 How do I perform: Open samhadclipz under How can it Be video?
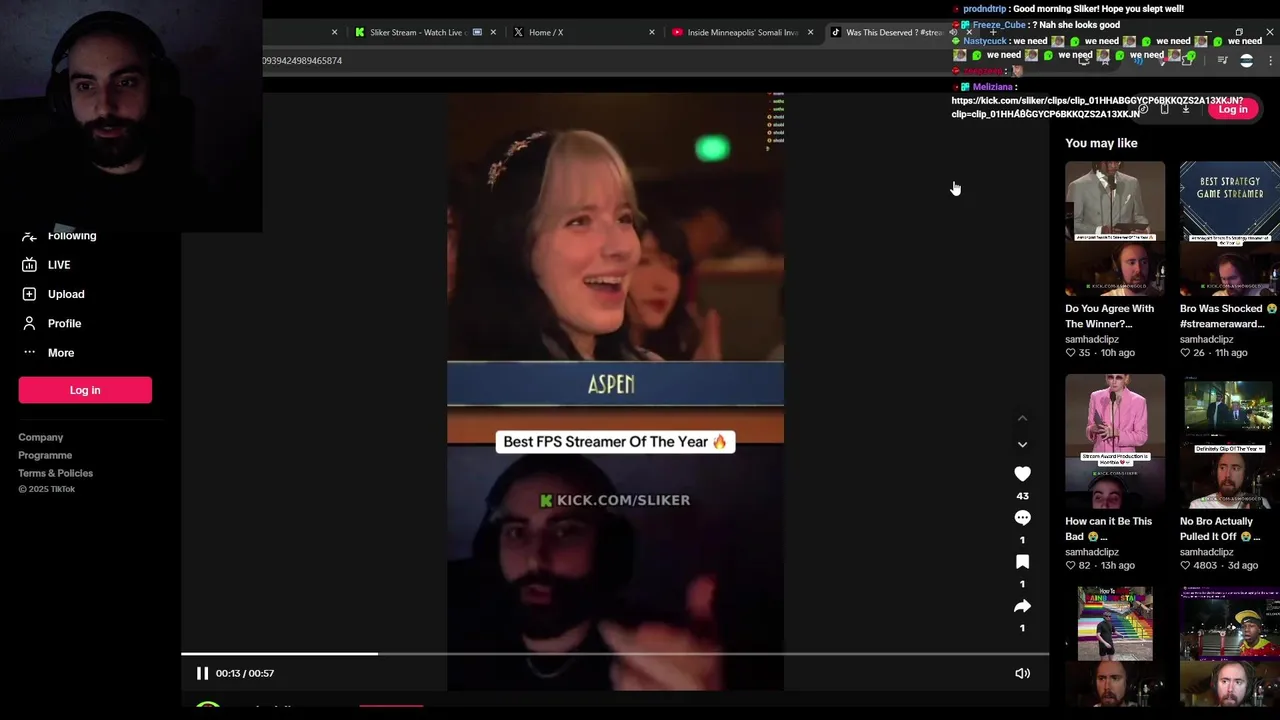[x=1092, y=552]
